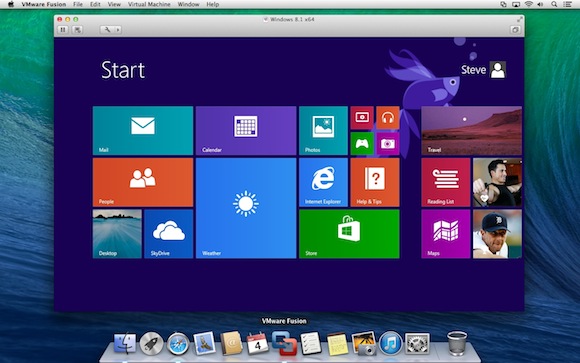Open the Health live tile with man stretching

497,182
